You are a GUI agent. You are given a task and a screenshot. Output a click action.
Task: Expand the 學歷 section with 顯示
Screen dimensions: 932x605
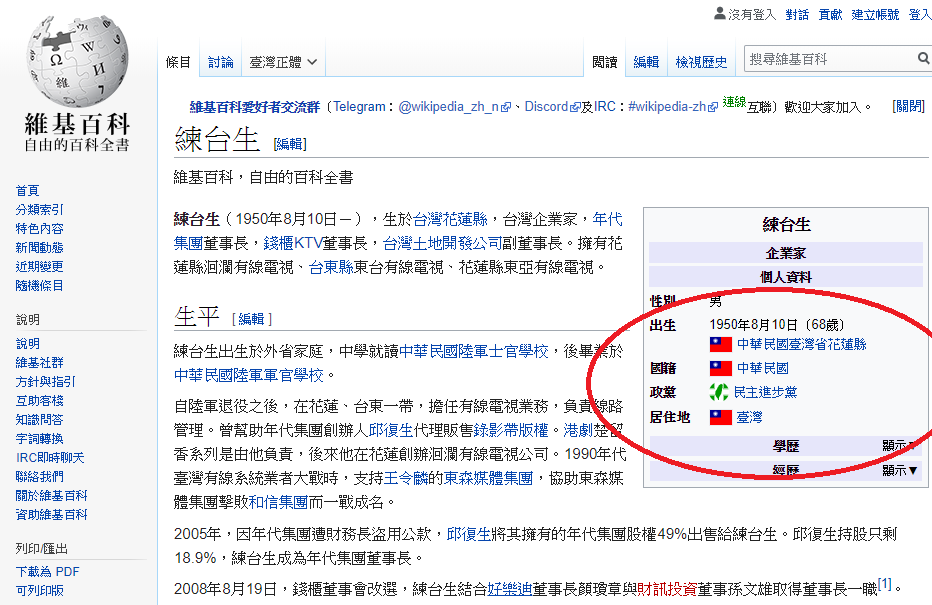pyautogui.click(x=897, y=446)
